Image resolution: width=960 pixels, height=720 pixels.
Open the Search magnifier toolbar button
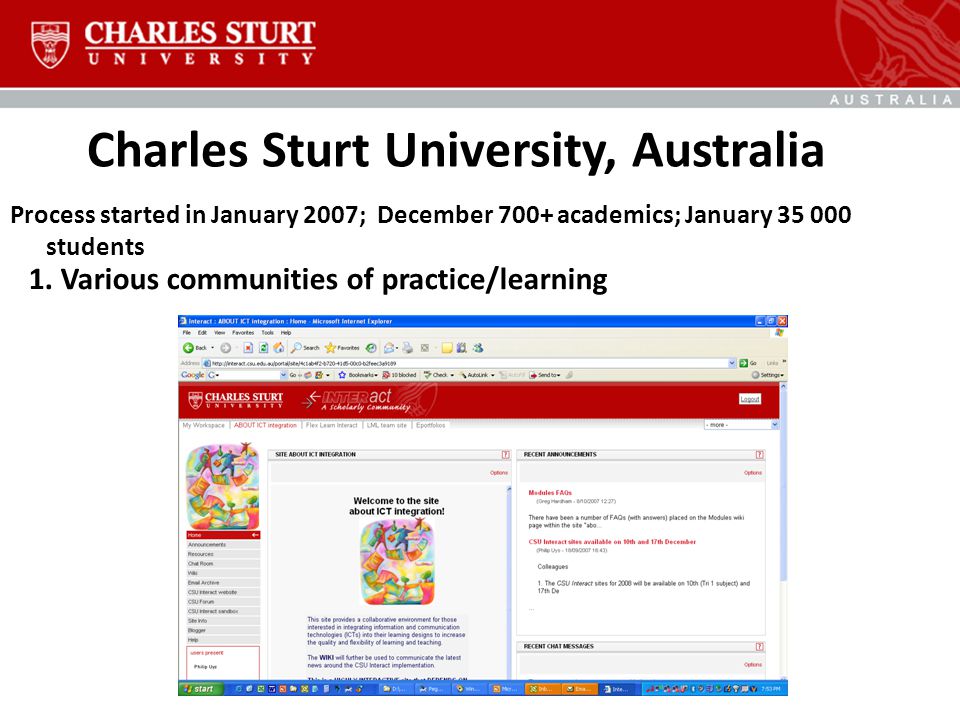click(x=306, y=348)
